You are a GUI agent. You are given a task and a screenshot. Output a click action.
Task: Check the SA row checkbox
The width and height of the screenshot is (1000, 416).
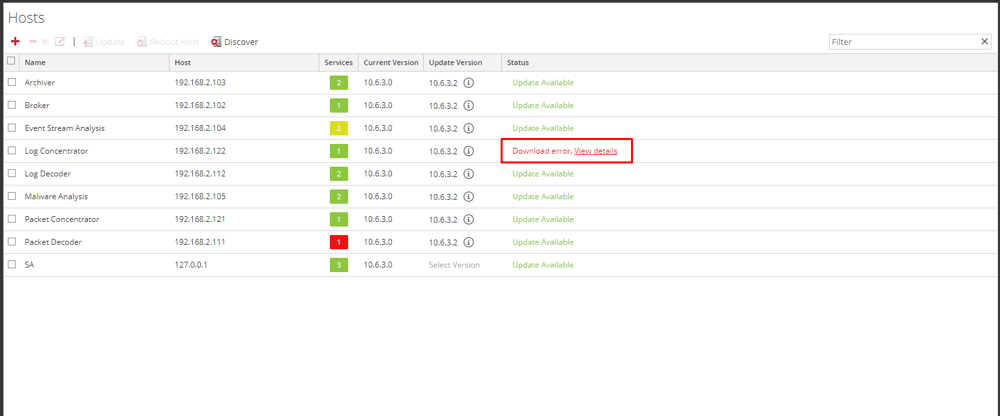click(11, 264)
